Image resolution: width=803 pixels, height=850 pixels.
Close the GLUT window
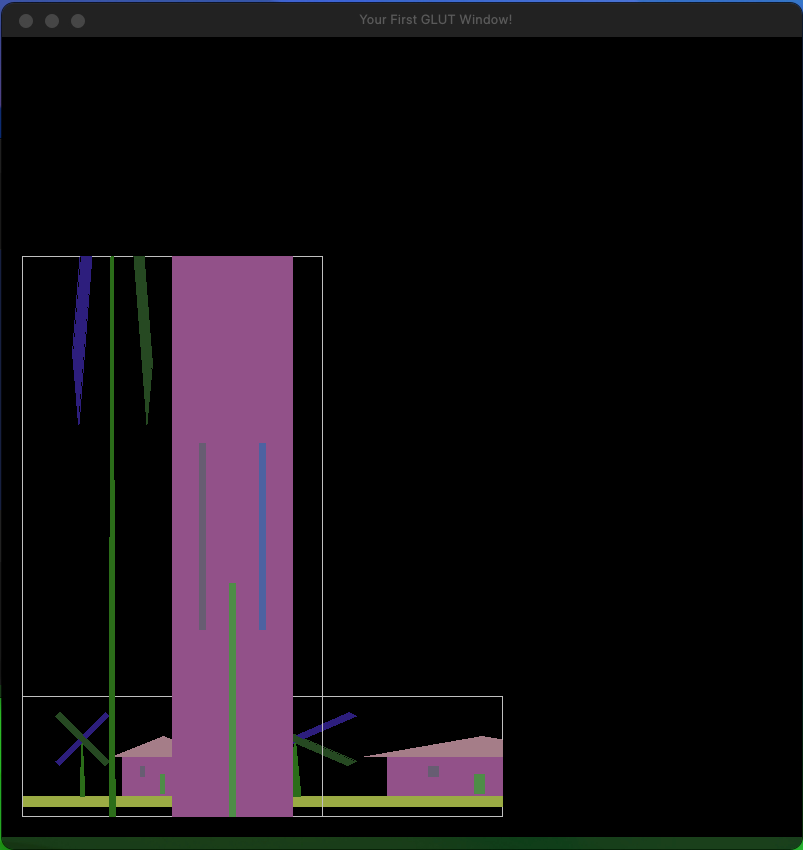(x=26, y=21)
